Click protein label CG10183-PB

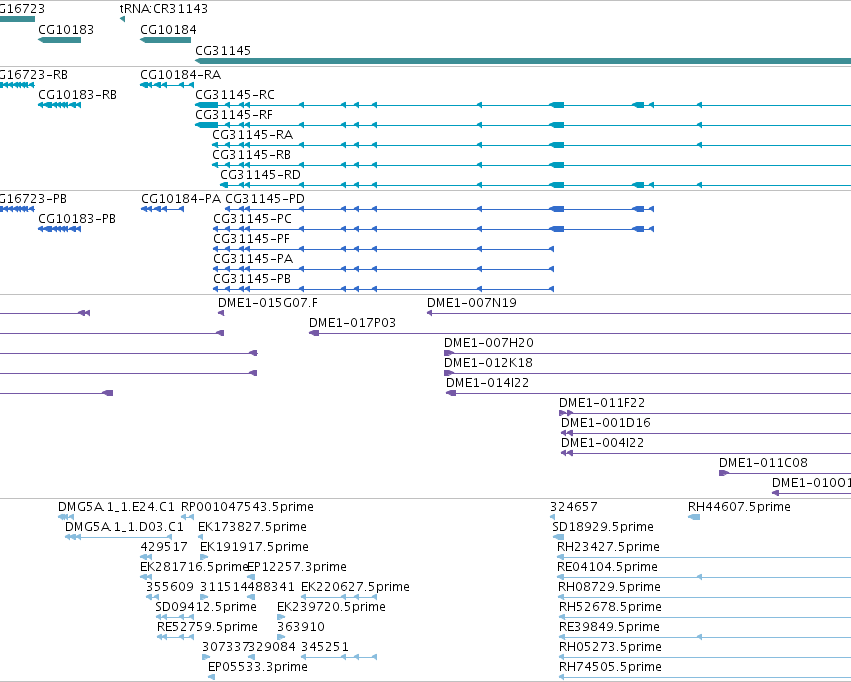coord(77,219)
